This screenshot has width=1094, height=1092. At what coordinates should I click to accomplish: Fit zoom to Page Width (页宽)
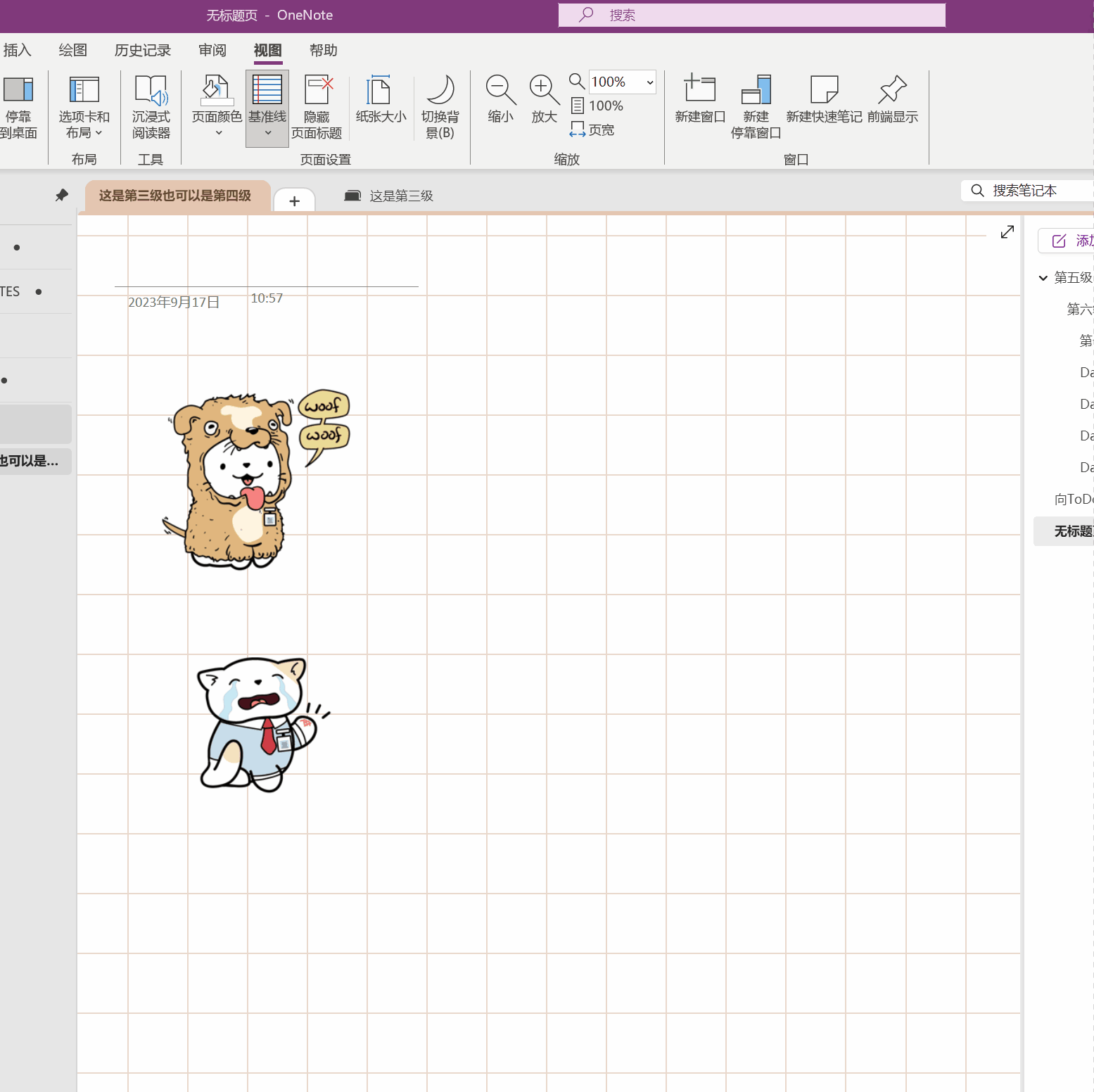pyautogui.click(x=592, y=130)
